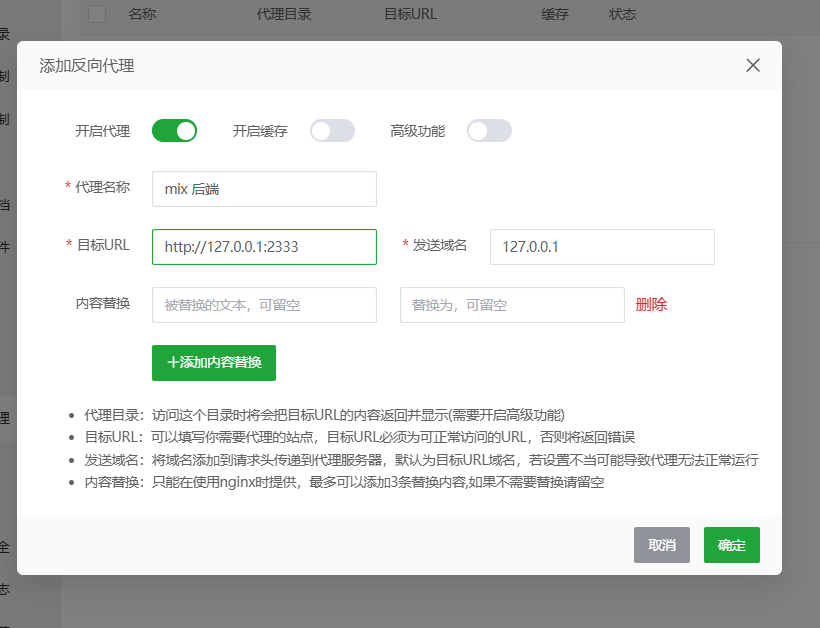This screenshot has height=628, width=820.
Task: Close the 添加反向代理 dialog
Action: click(753, 66)
